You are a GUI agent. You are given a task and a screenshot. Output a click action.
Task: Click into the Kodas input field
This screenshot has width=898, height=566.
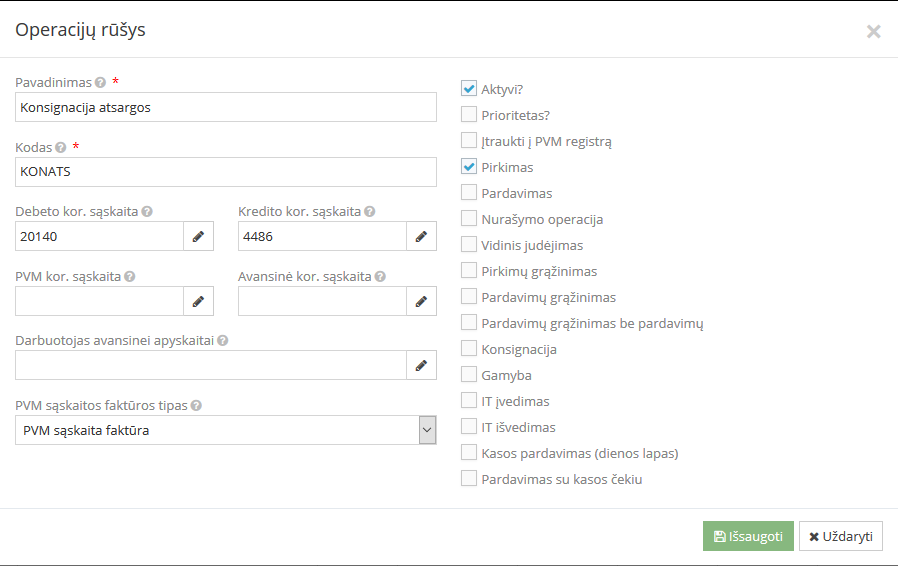tap(226, 172)
